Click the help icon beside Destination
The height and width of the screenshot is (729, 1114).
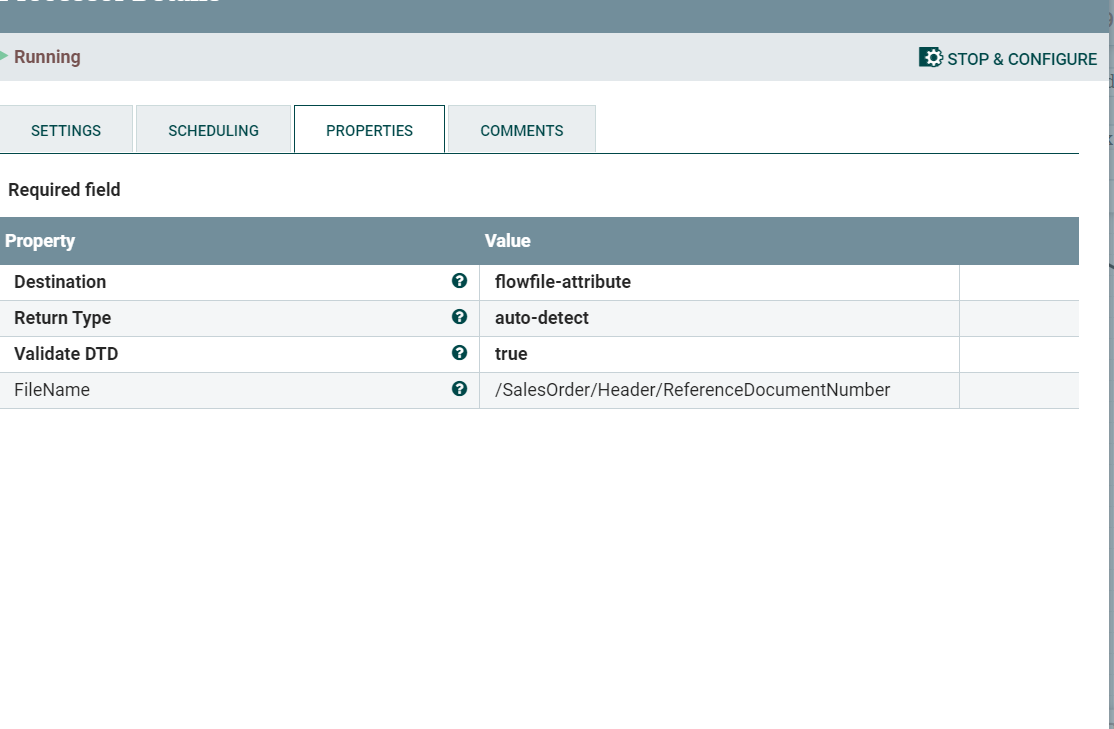[460, 281]
